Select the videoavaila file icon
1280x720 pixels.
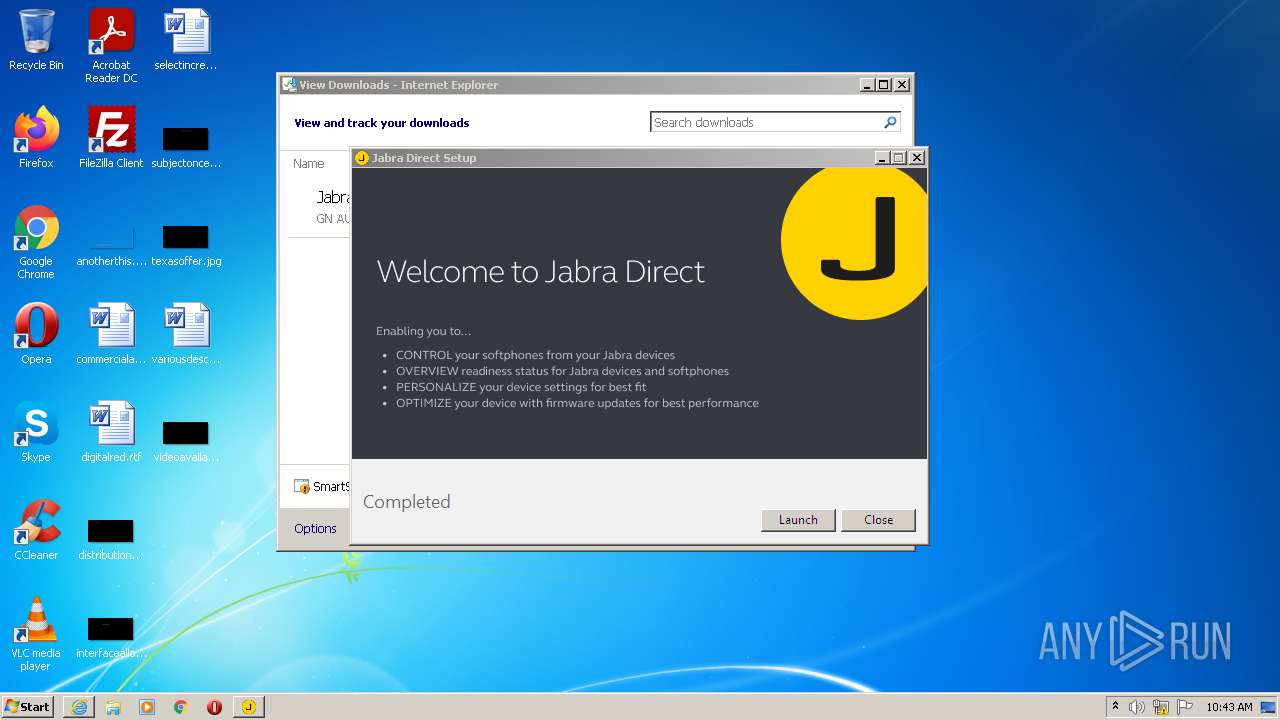coord(186,441)
